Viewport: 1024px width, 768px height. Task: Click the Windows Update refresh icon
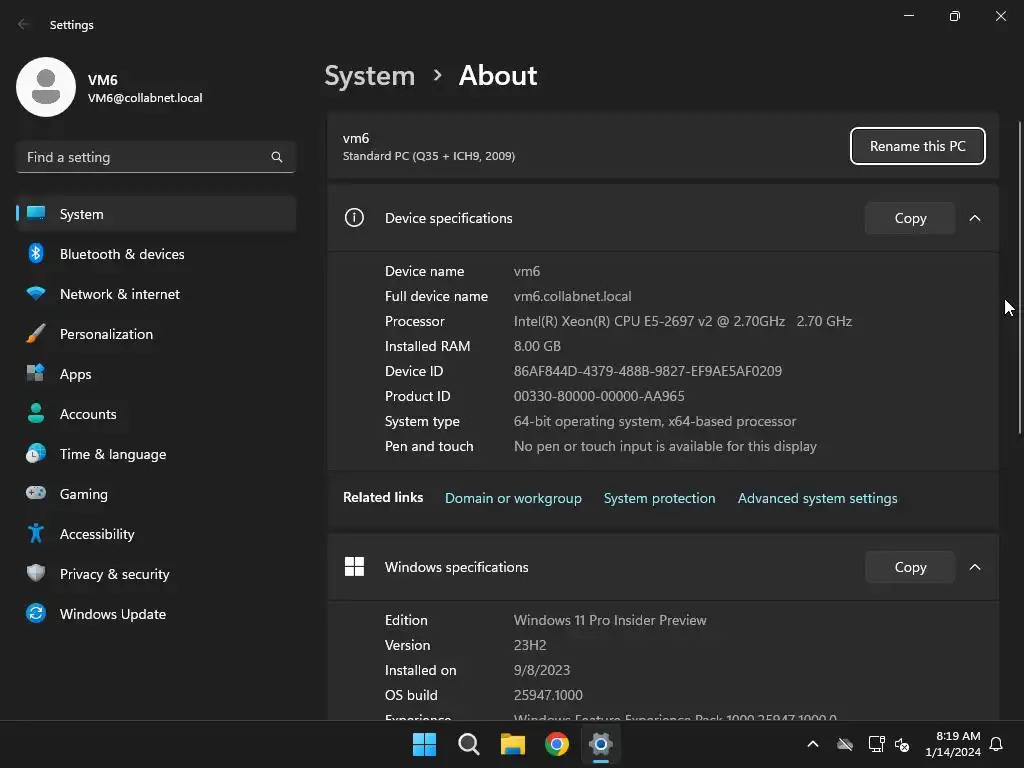36,613
